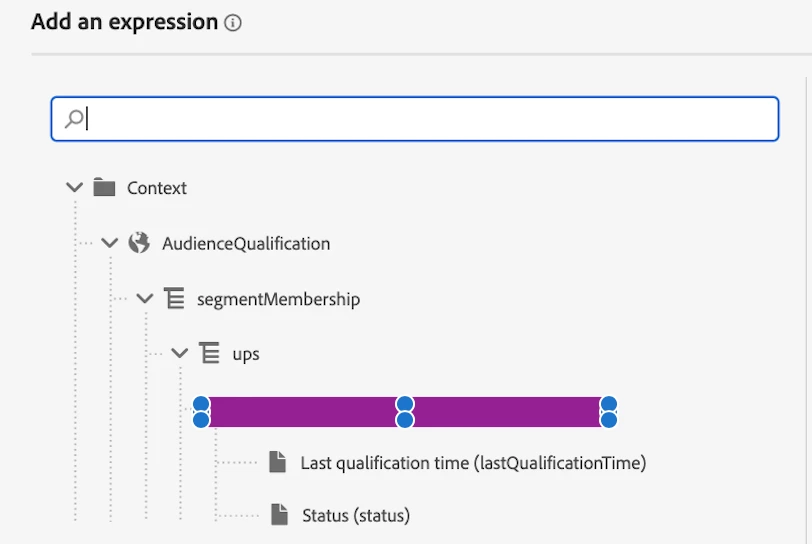The image size is (812, 544).
Task: Select the Status (status) field
Action: [356, 516]
